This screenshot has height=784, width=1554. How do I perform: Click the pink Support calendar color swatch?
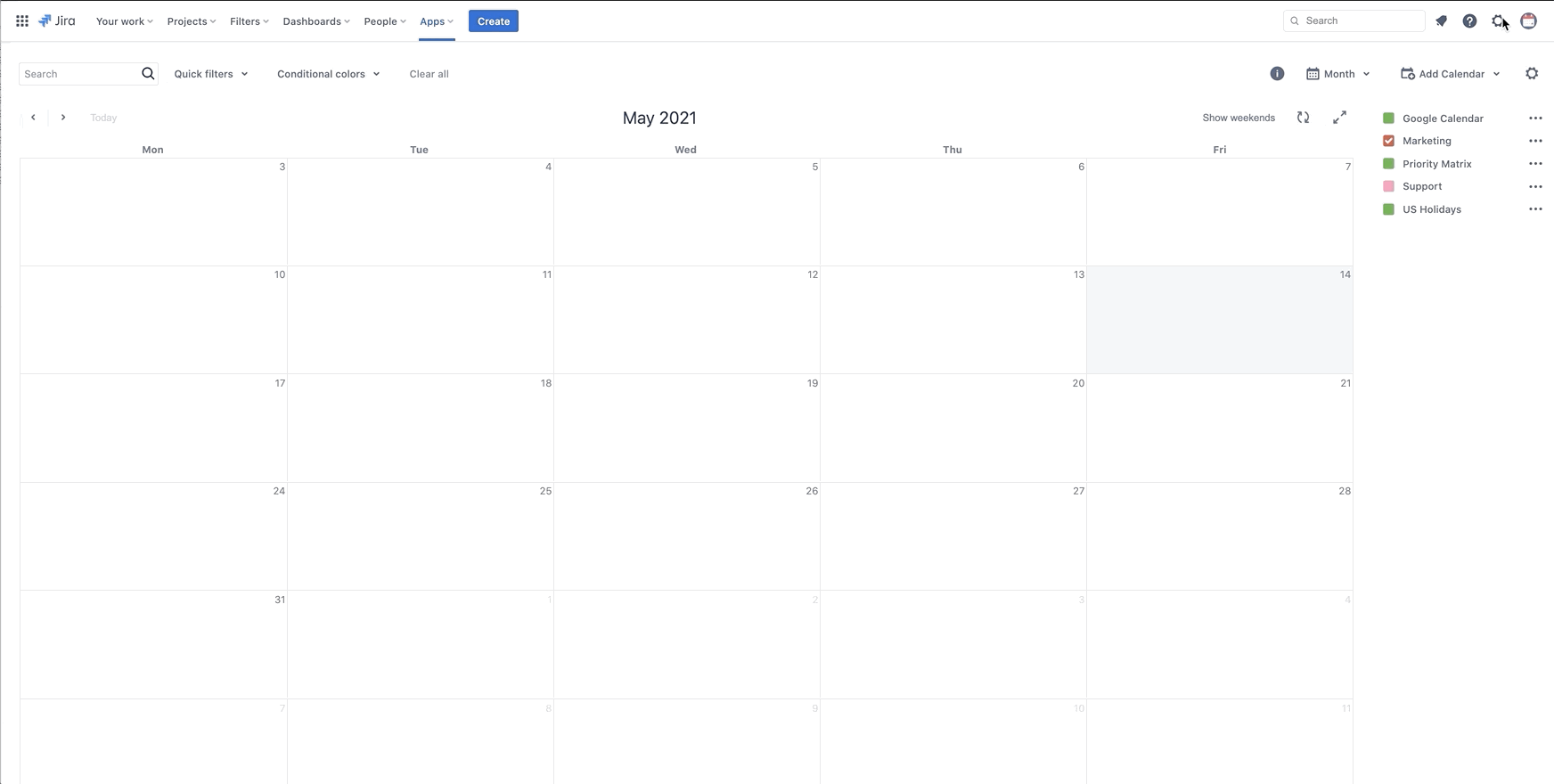(1388, 186)
